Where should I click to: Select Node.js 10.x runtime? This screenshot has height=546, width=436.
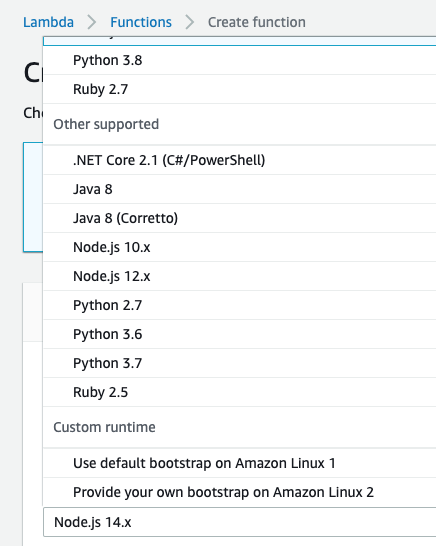tap(240, 247)
